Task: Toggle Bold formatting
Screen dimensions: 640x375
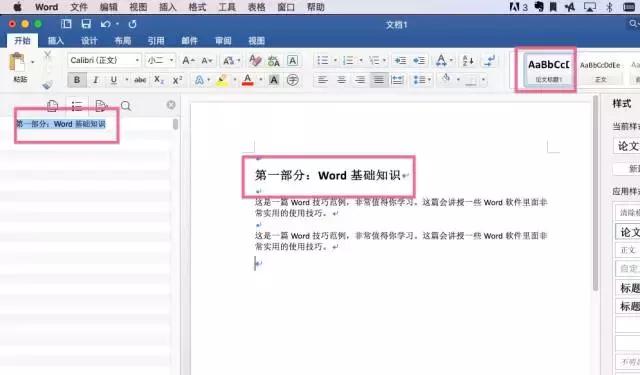Action: 77,80
